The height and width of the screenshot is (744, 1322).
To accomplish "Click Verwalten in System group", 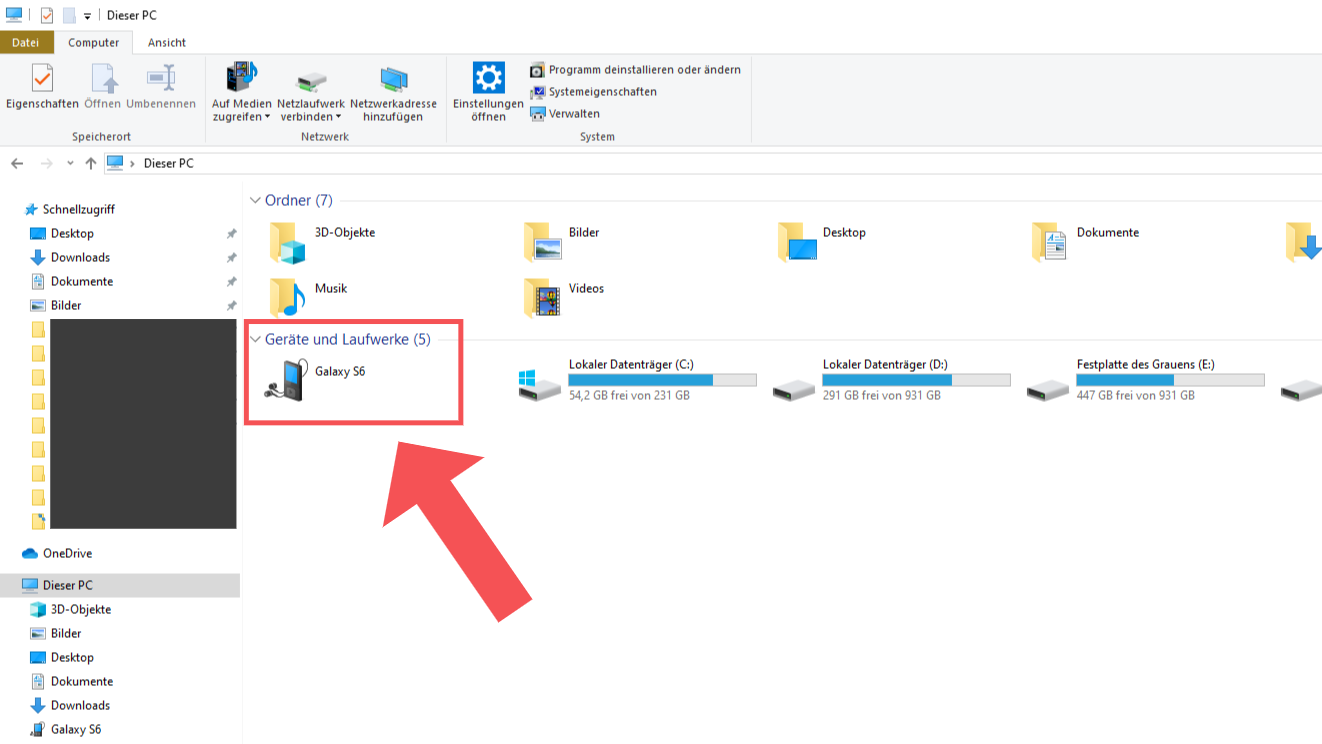I will tap(565, 114).
